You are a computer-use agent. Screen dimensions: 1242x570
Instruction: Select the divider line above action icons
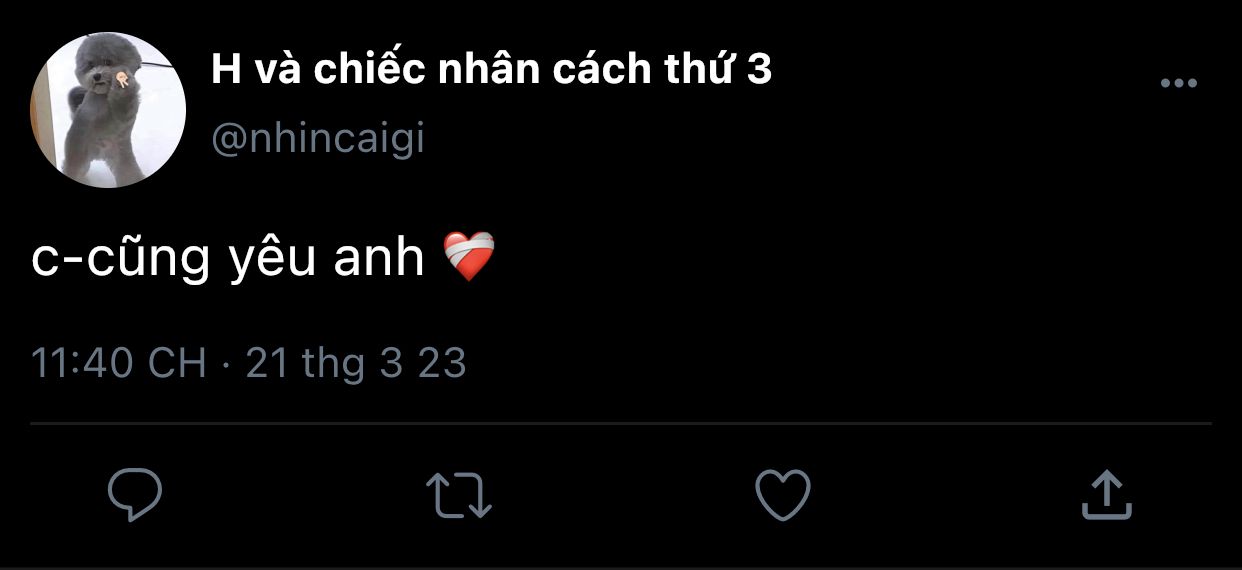click(x=621, y=424)
